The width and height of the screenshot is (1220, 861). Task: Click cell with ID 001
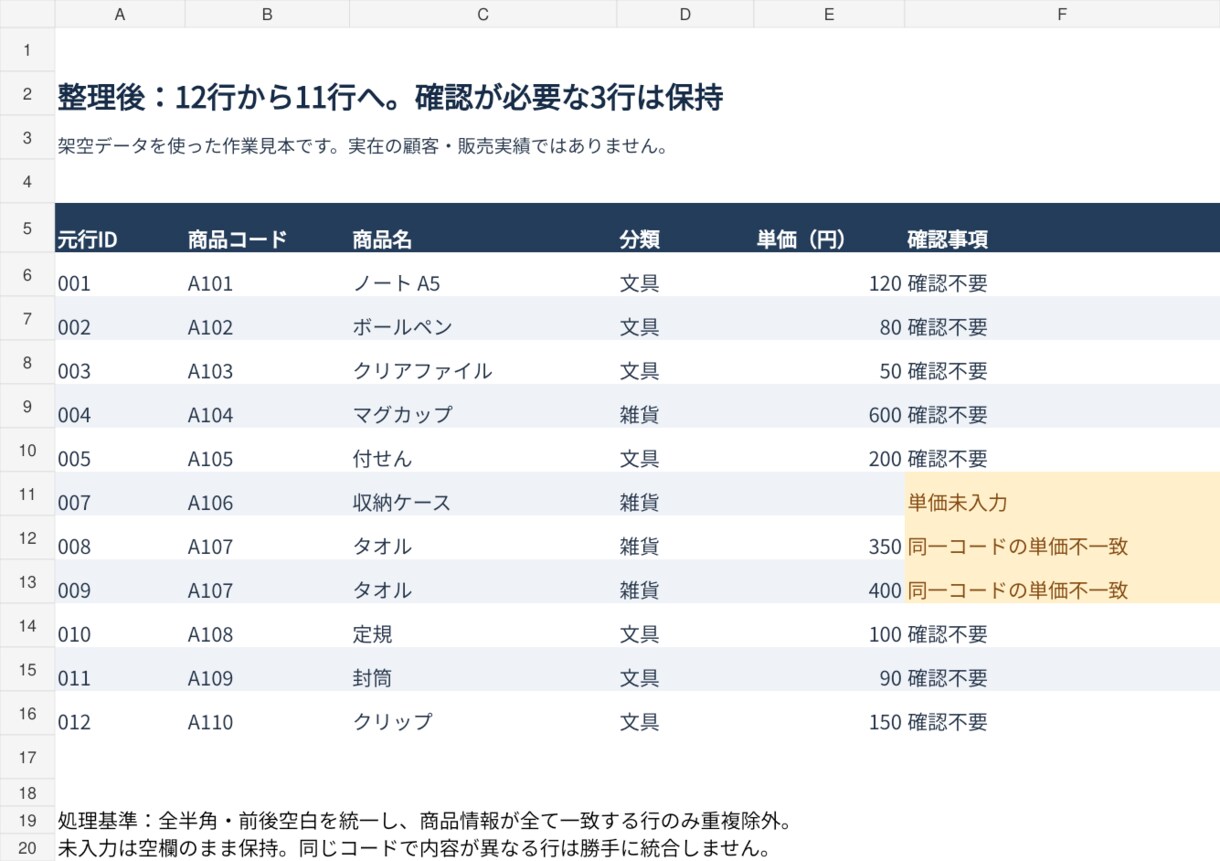coord(120,275)
